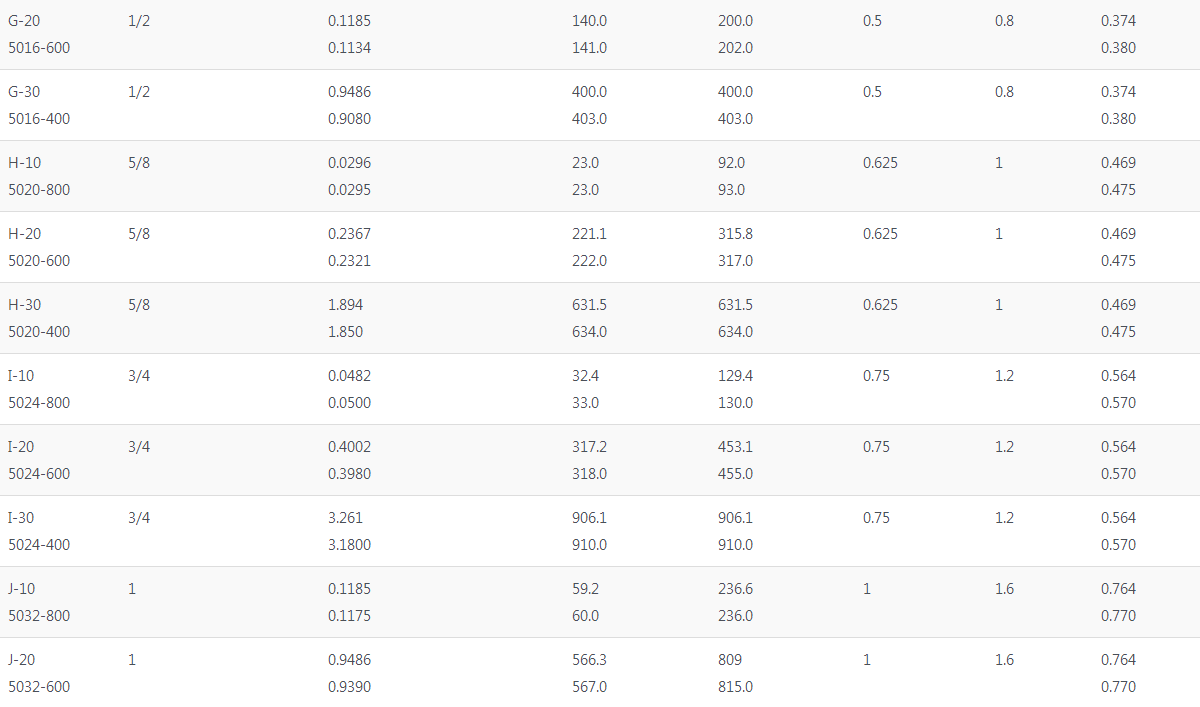Viewport: 1200px width, 707px height.
Task: Select the 809 value in J-20 row
Action: [730, 660]
